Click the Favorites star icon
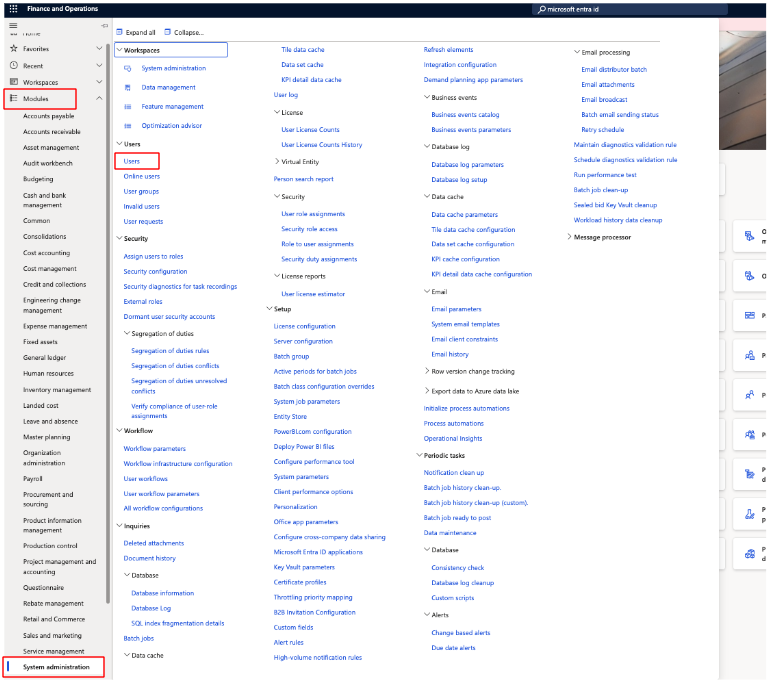The height and width of the screenshot is (681, 769). (x=13, y=48)
